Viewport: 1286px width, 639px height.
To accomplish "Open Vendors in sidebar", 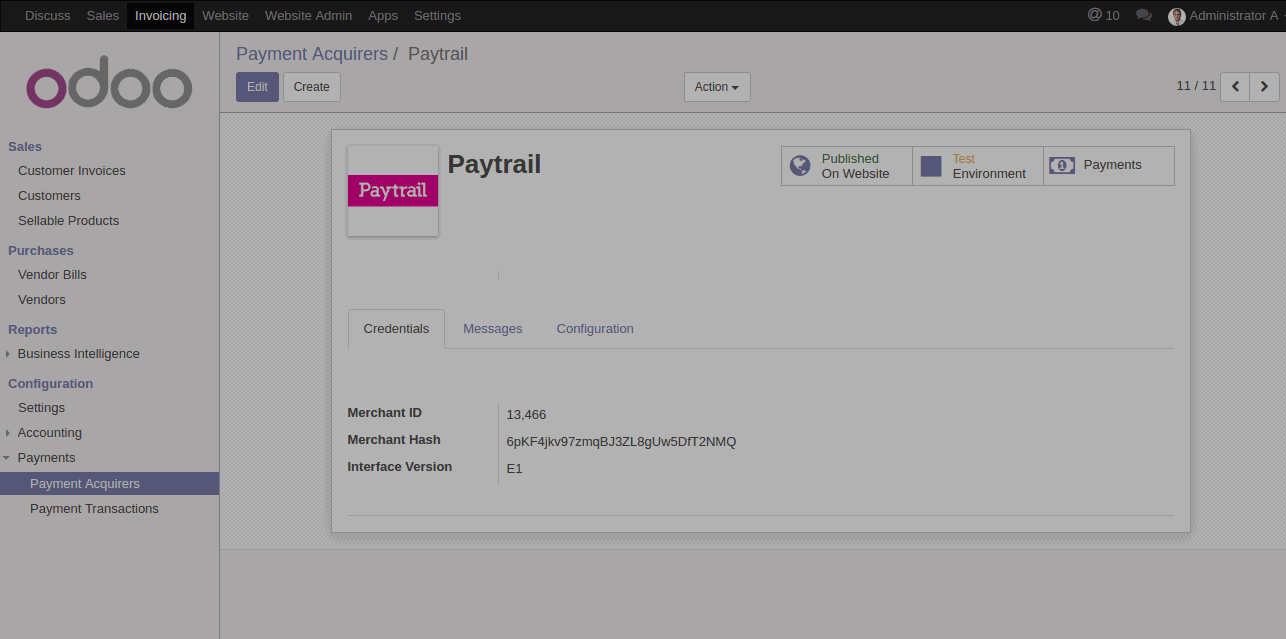I will pos(42,300).
